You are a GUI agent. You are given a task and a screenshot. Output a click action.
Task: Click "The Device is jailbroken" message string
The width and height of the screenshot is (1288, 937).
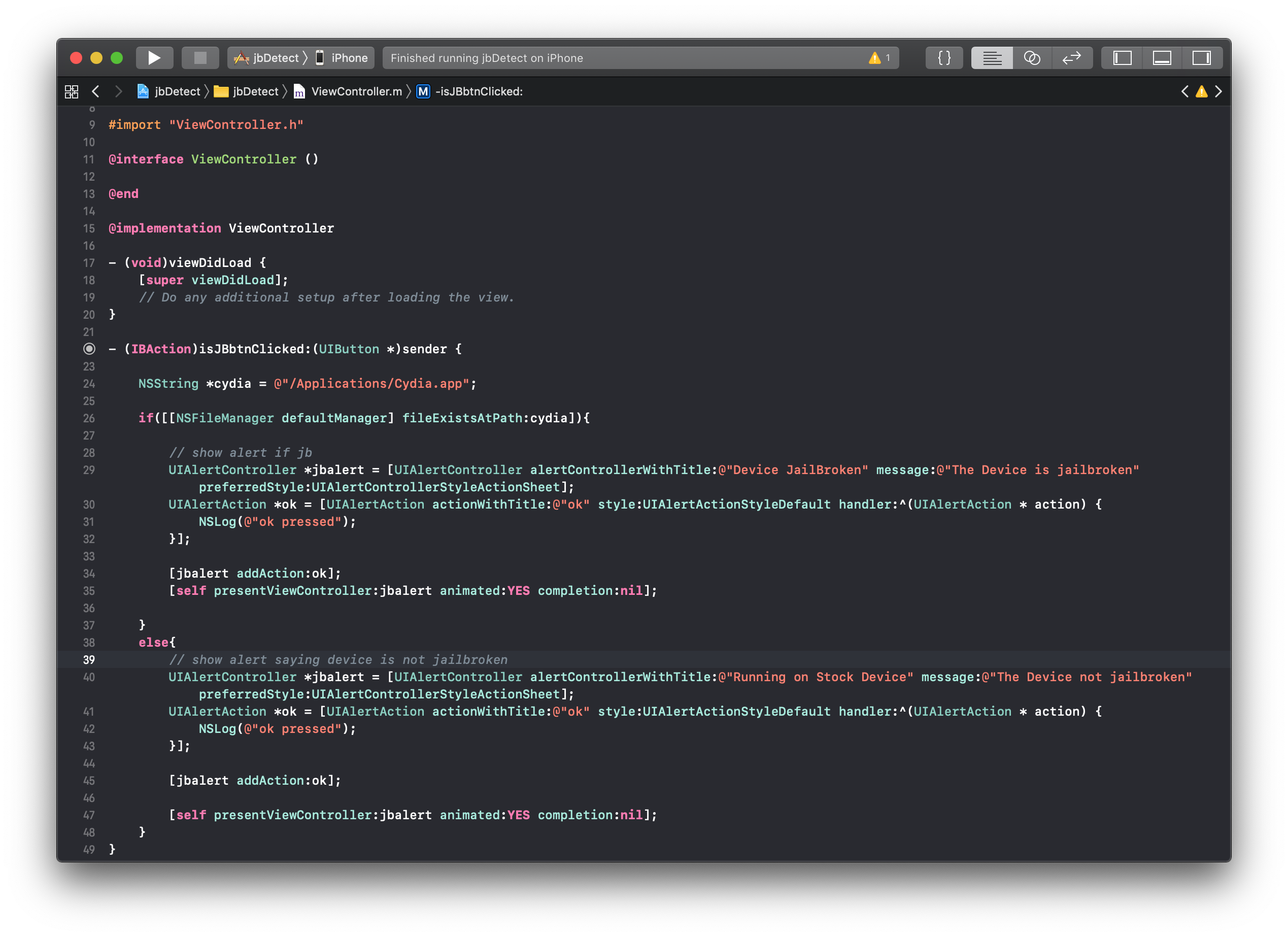pyautogui.click(x=1037, y=470)
